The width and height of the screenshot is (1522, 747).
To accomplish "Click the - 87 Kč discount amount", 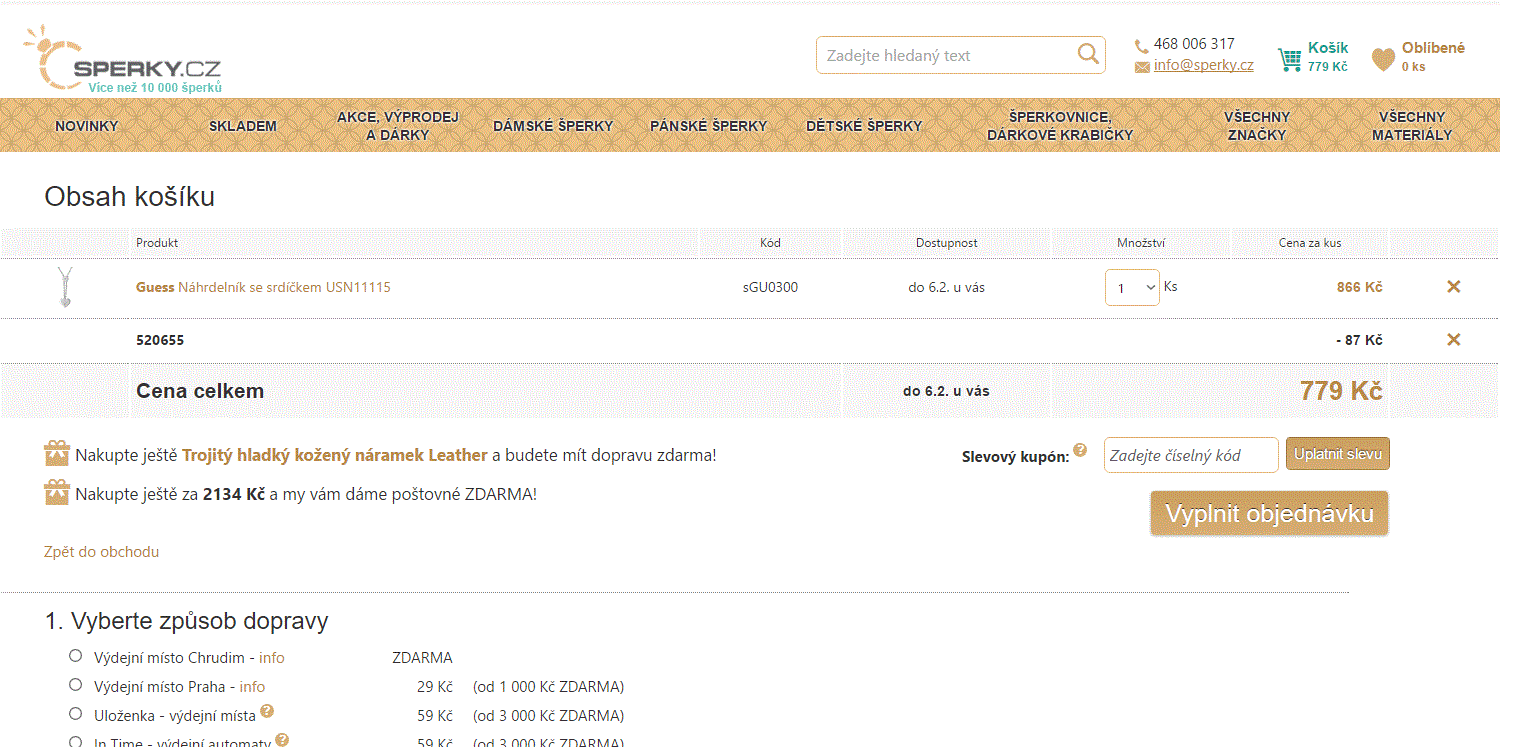I will click(x=1359, y=340).
